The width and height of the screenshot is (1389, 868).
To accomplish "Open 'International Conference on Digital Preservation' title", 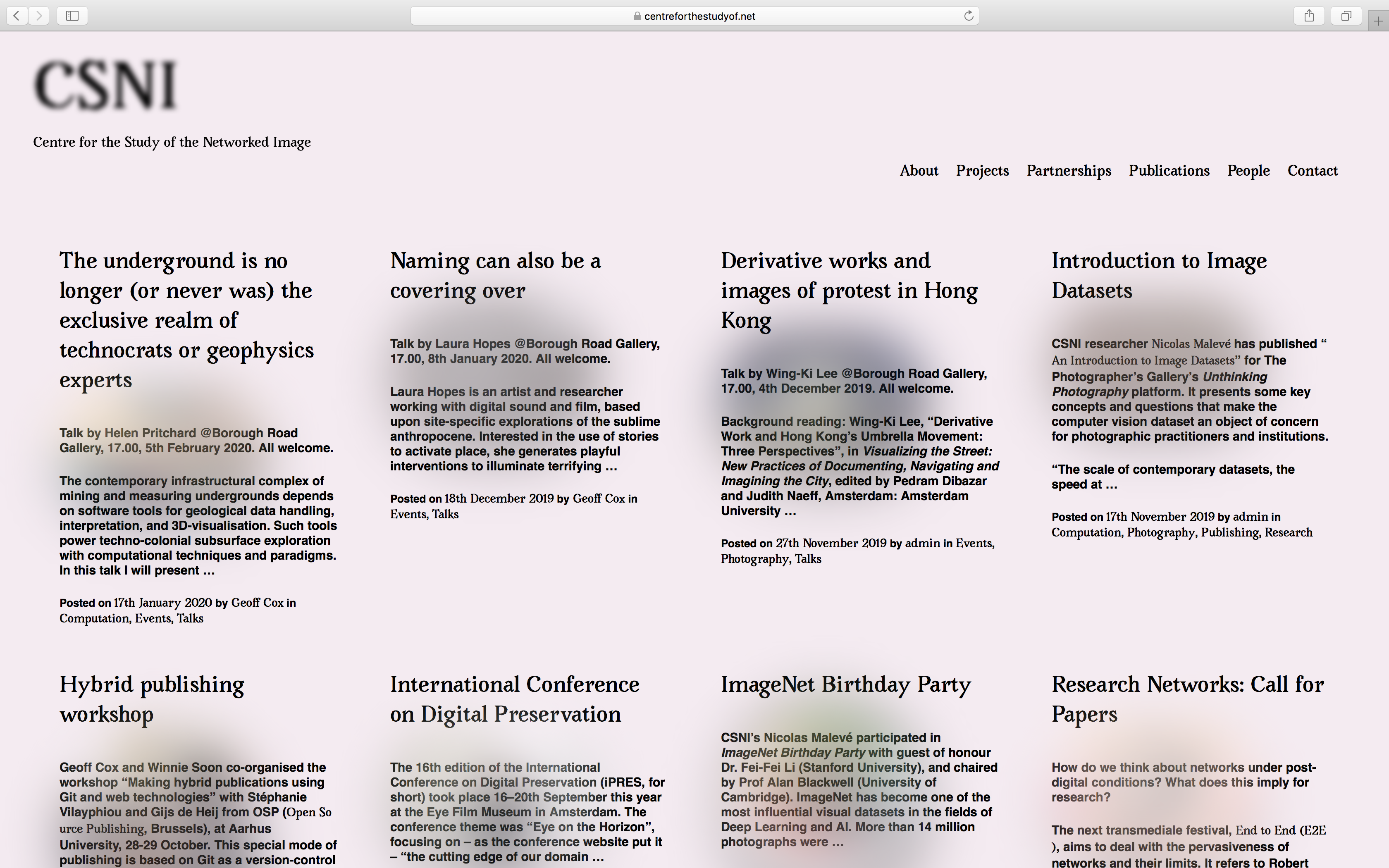I will coord(514,699).
